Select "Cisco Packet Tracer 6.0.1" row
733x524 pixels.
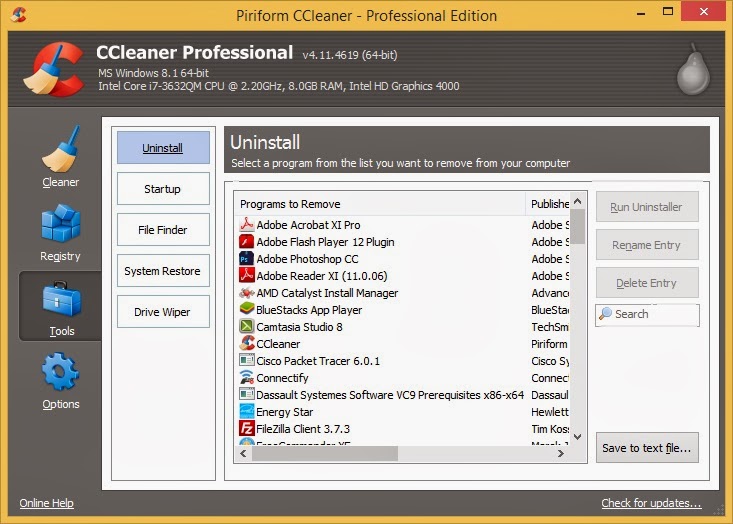[x=402, y=360]
